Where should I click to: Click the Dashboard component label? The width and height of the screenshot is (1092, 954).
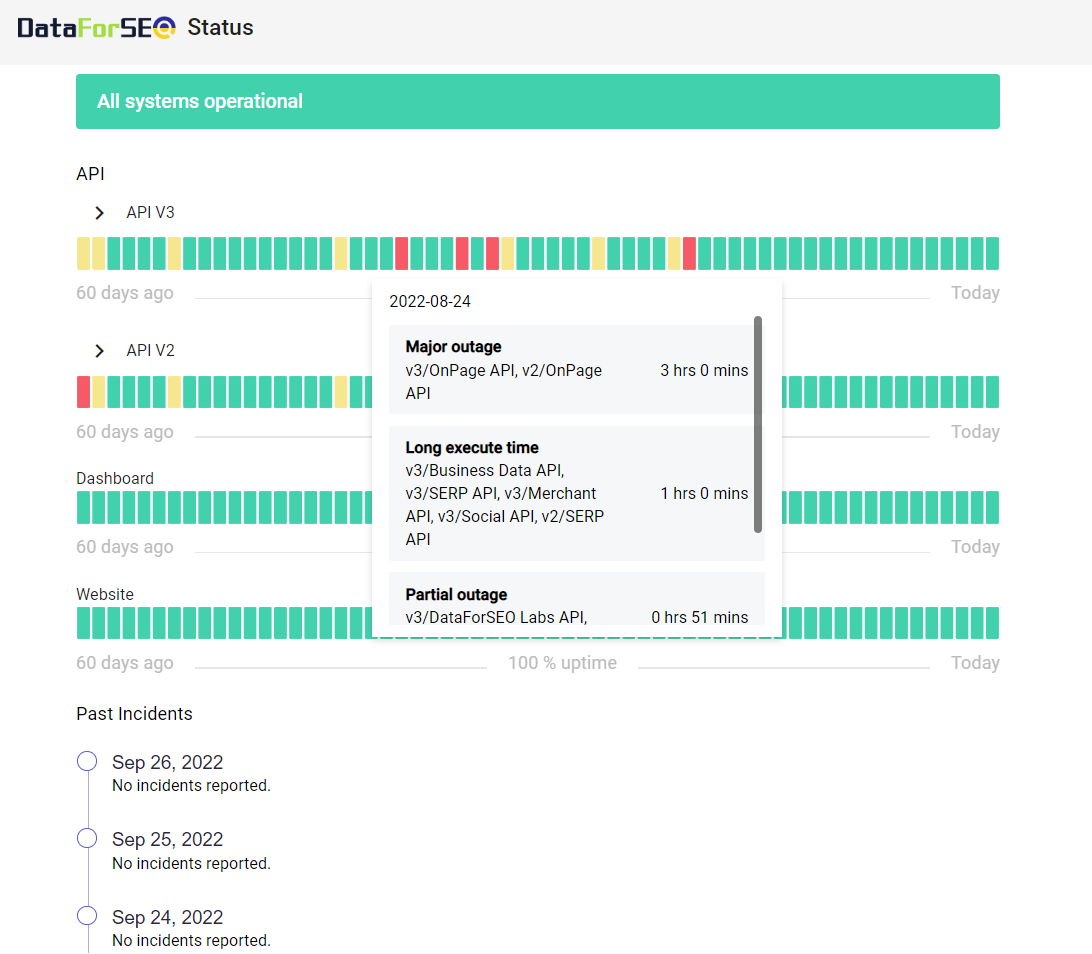click(115, 478)
